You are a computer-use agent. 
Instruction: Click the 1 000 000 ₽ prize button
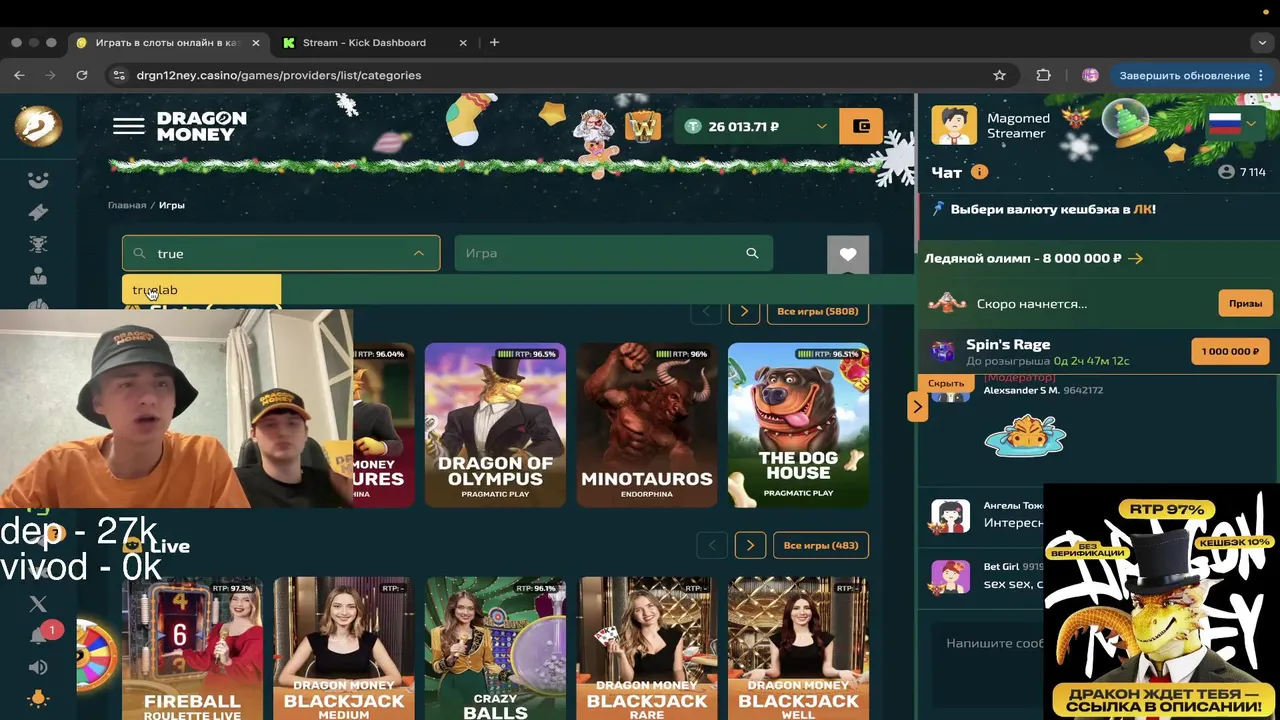coord(1230,351)
